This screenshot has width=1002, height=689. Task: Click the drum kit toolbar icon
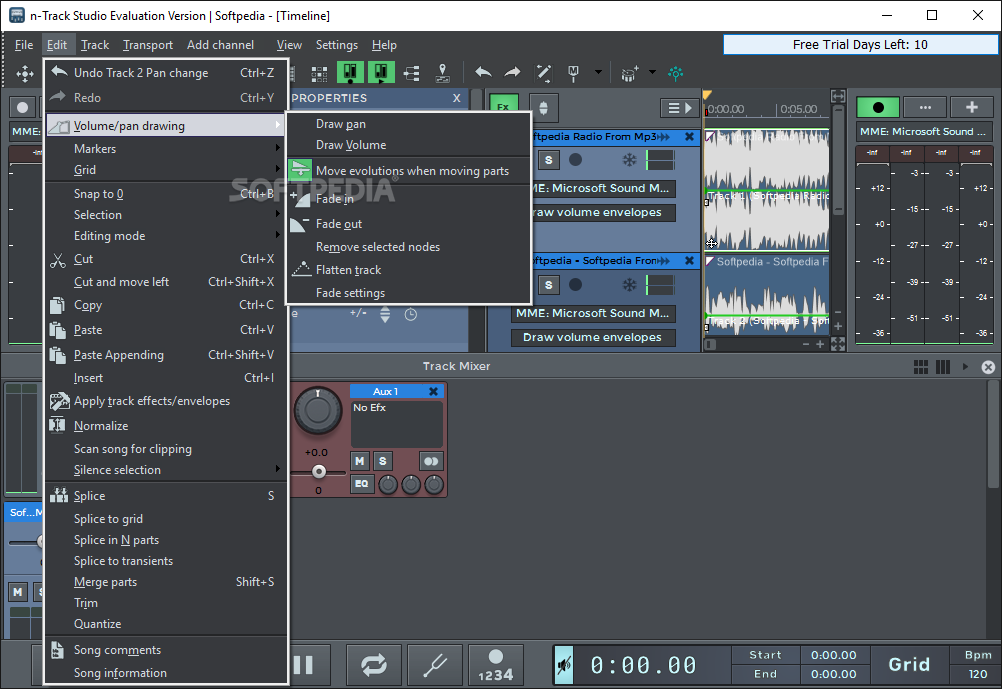[x=629, y=74]
